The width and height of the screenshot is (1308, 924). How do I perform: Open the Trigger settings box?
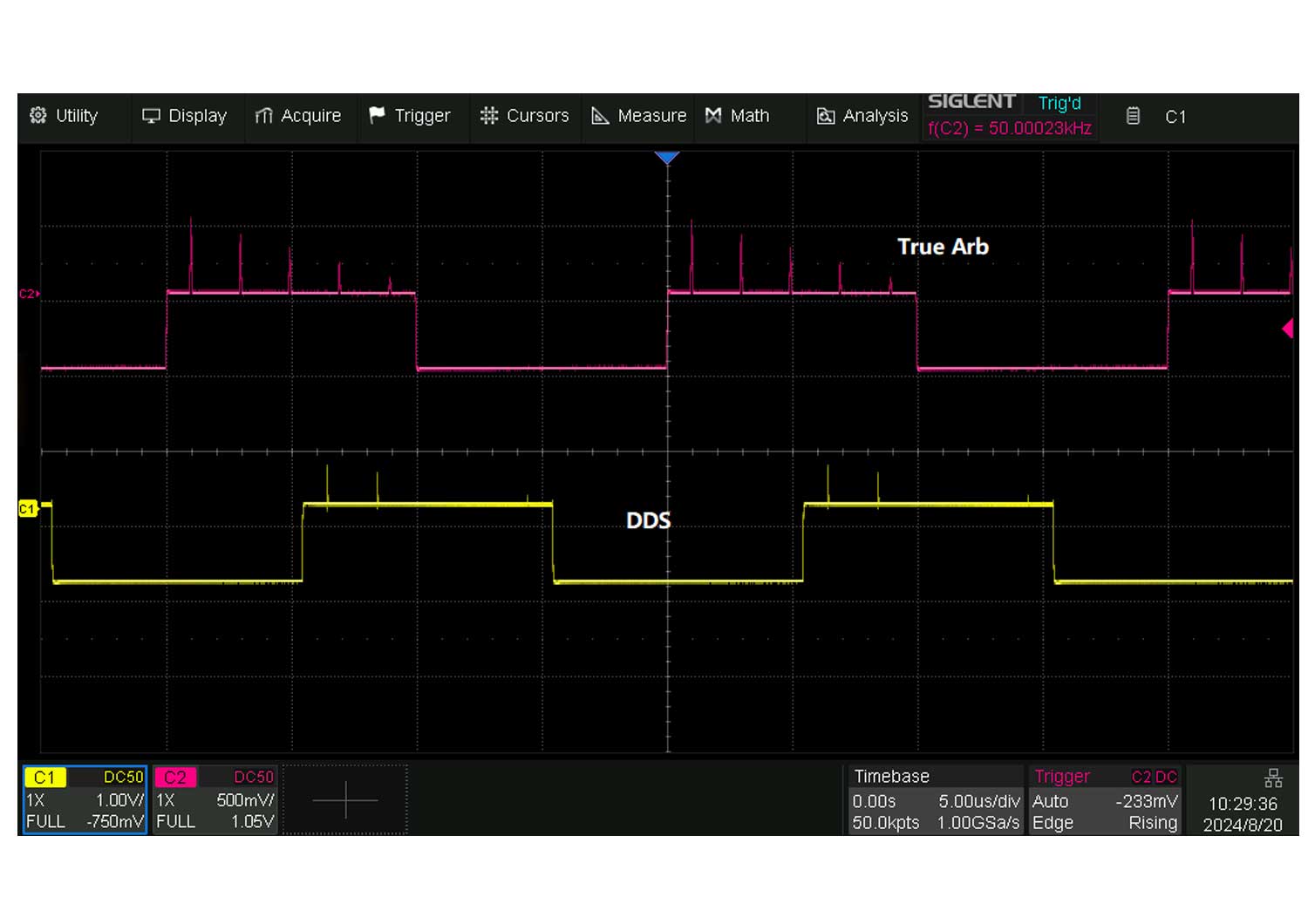1104,800
